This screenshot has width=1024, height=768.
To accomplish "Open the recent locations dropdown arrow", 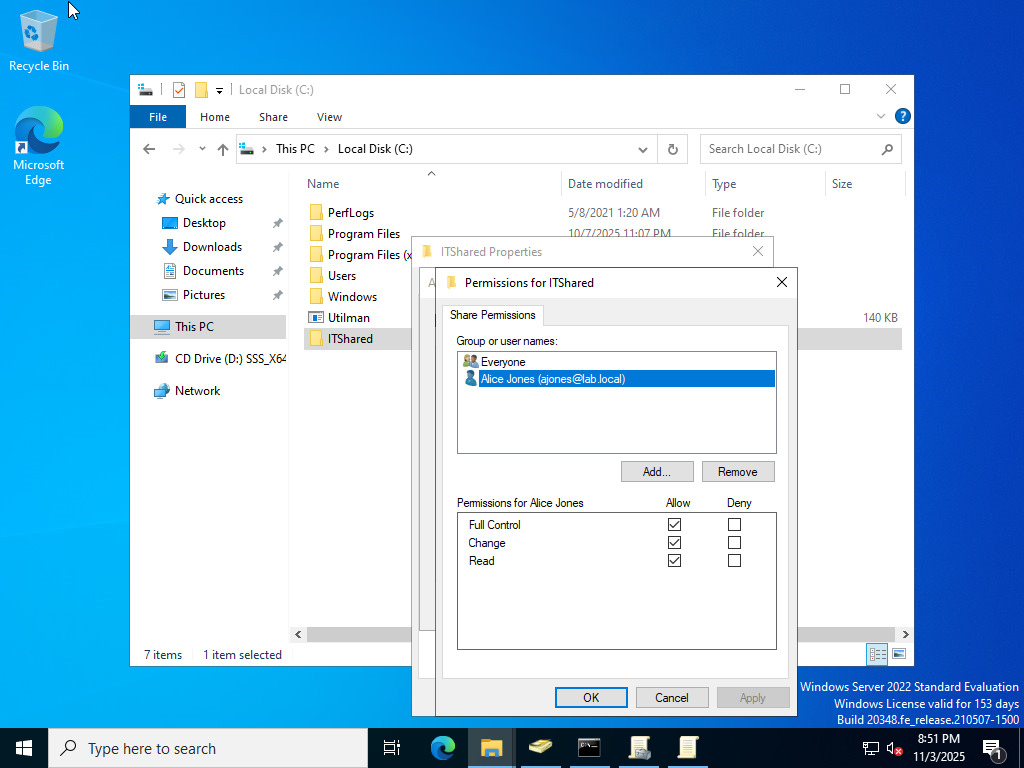I will click(202, 150).
